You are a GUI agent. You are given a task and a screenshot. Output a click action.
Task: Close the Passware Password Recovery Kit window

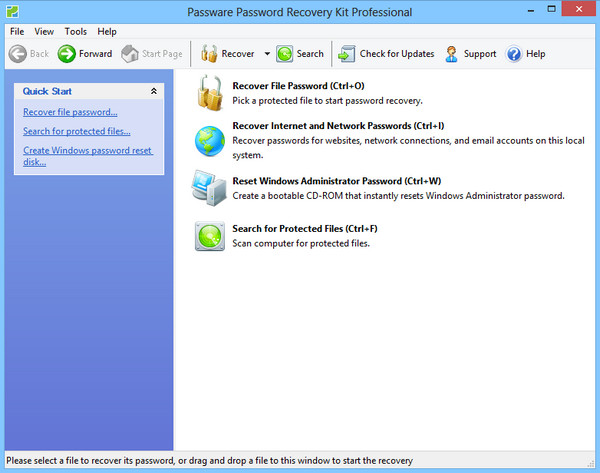coord(577,10)
